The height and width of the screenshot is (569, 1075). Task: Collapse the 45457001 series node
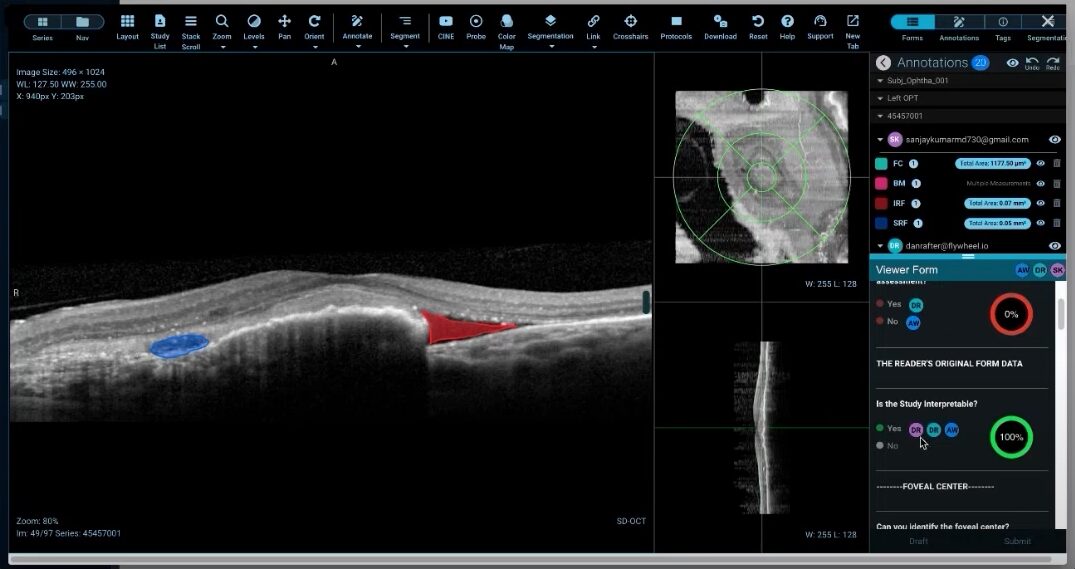click(x=880, y=117)
